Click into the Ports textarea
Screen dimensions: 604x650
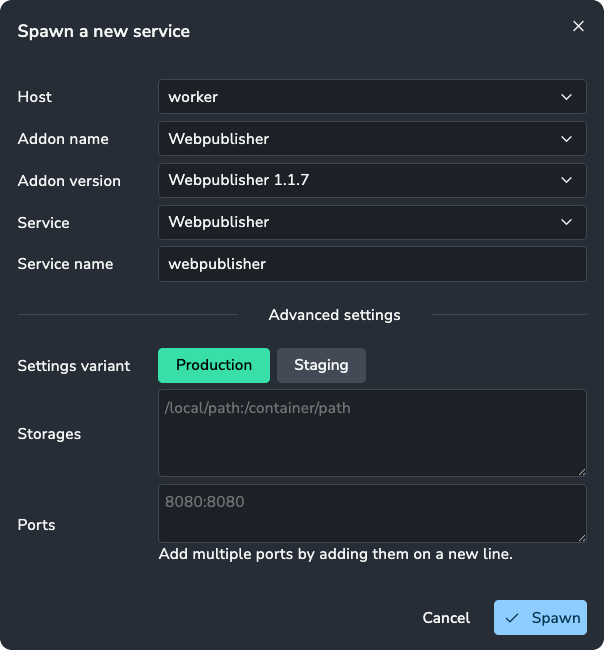(371, 514)
